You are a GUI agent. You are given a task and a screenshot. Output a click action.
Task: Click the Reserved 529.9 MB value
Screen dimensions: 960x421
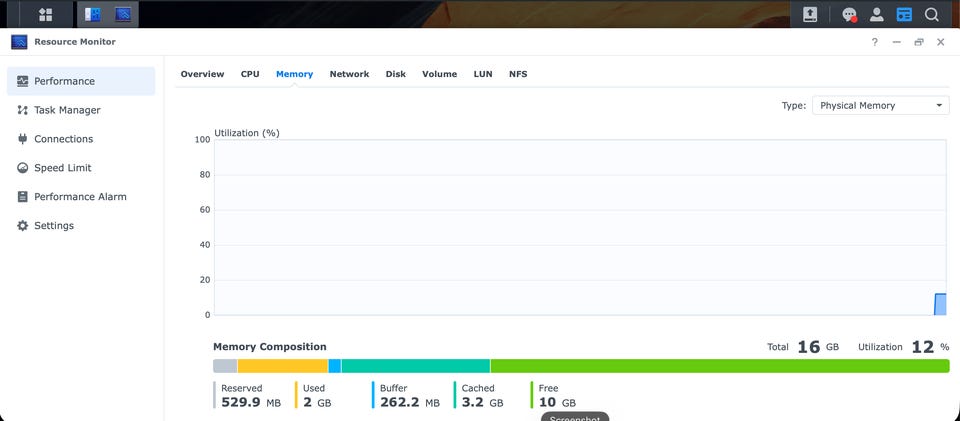pyautogui.click(x=251, y=403)
